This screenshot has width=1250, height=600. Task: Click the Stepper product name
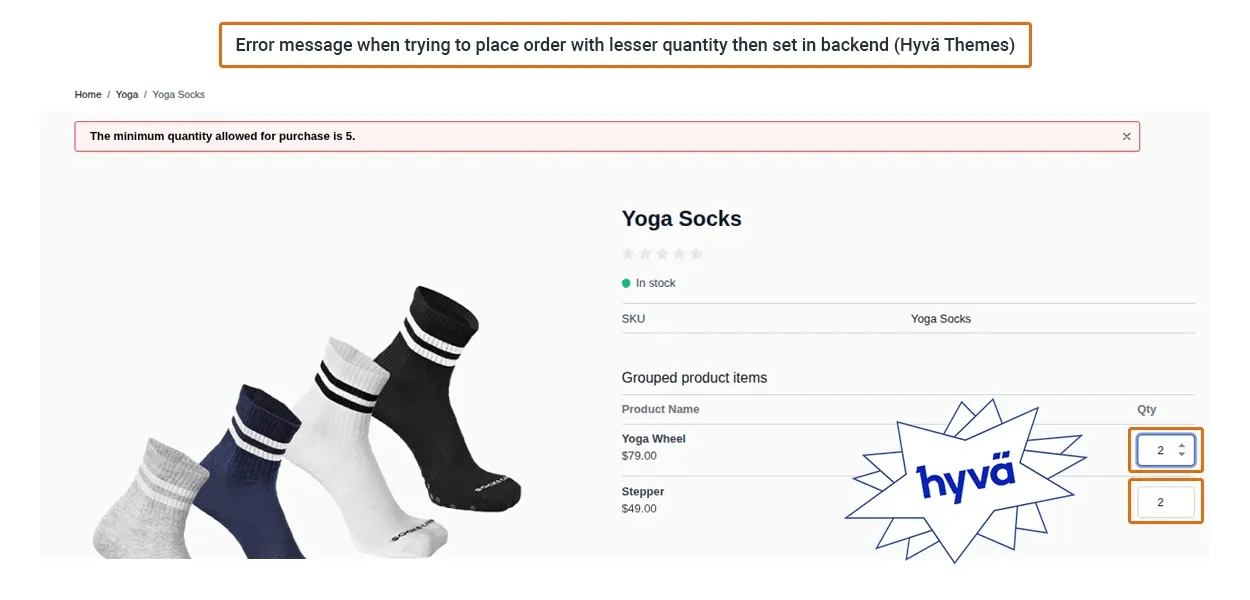(643, 492)
